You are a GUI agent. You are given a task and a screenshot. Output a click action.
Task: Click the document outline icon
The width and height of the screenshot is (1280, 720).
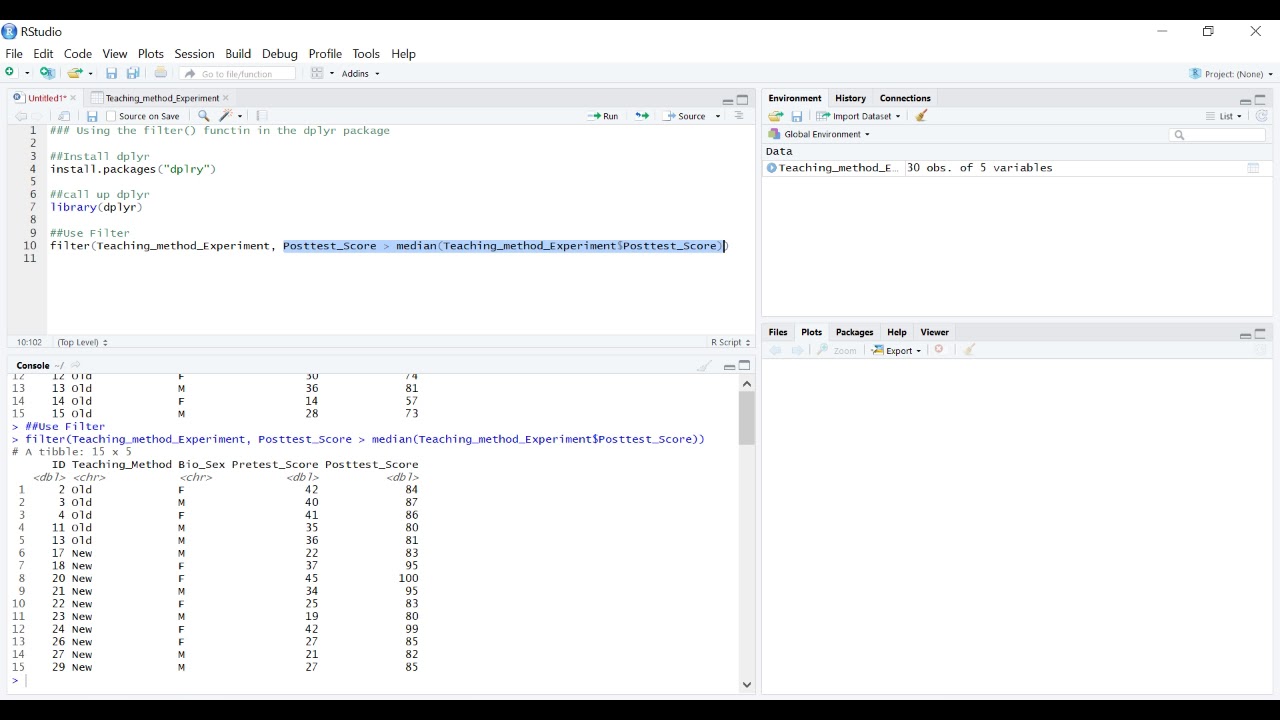740,116
